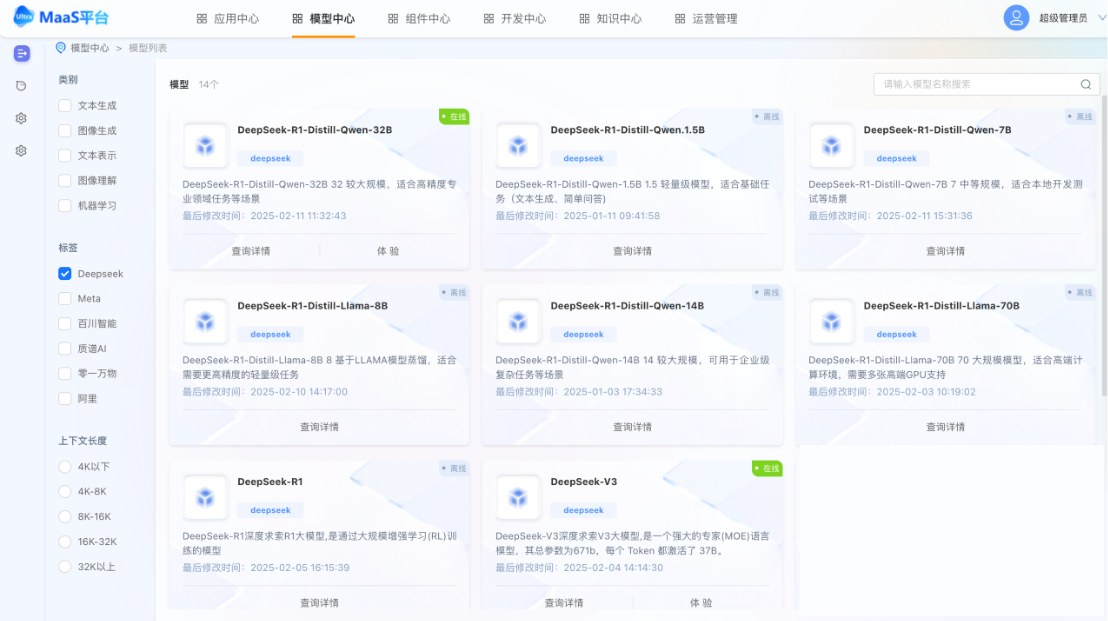Click DeepSeek-R1-Distill-Qwen.1.5B model cube icon

pos(518,146)
